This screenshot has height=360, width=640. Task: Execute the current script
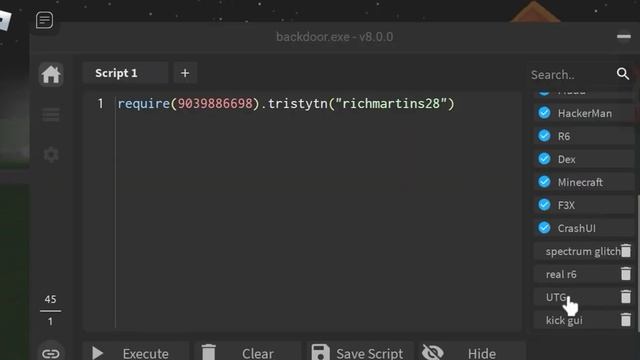(x=136, y=352)
